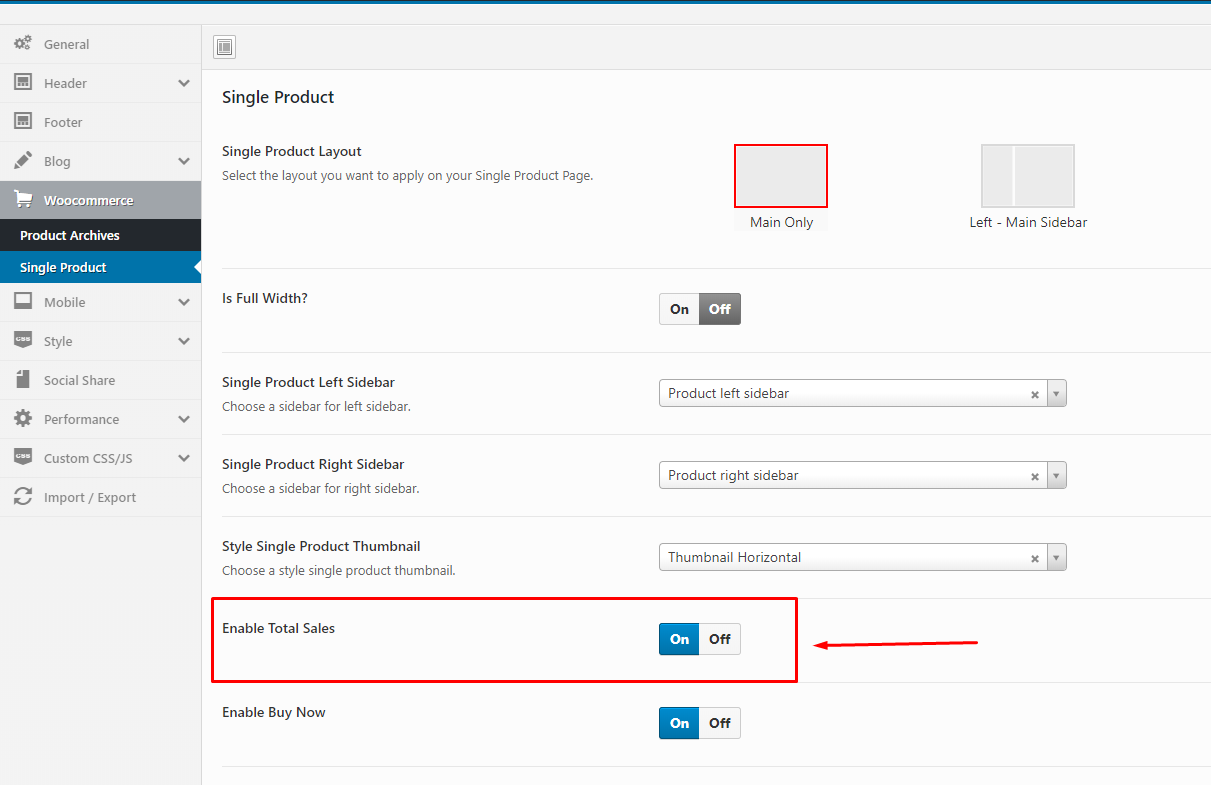Switch Is Full Width to On
The image size is (1211, 785).
pyautogui.click(x=680, y=309)
